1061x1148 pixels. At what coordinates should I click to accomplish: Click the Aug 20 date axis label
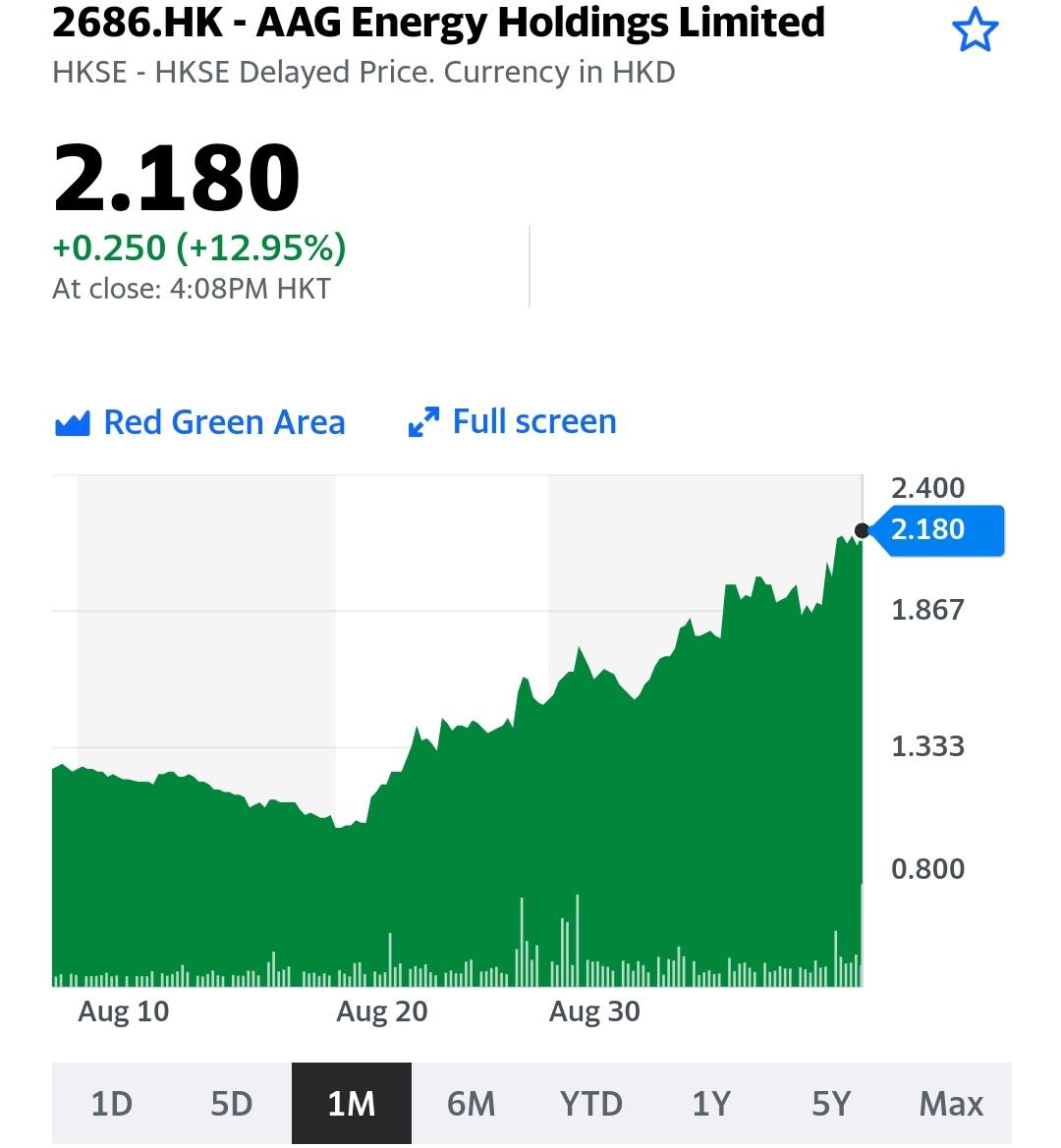tap(382, 1011)
